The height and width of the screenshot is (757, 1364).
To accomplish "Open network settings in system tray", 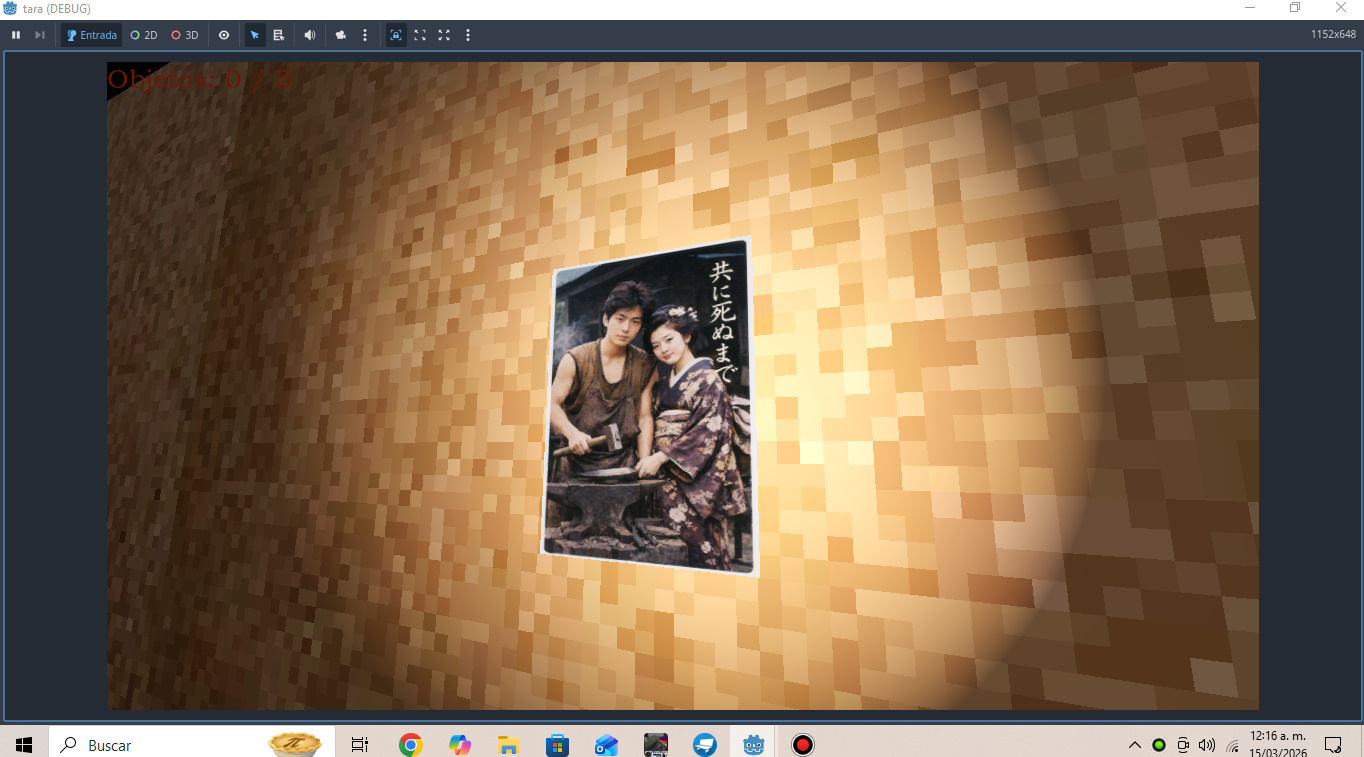I will click(x=1232, y=747).
